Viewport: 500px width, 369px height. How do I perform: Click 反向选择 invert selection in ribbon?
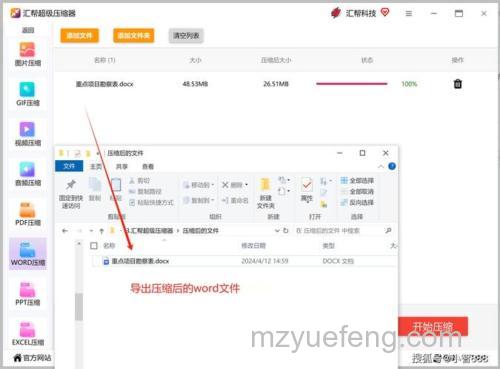[x=357, y=202]
